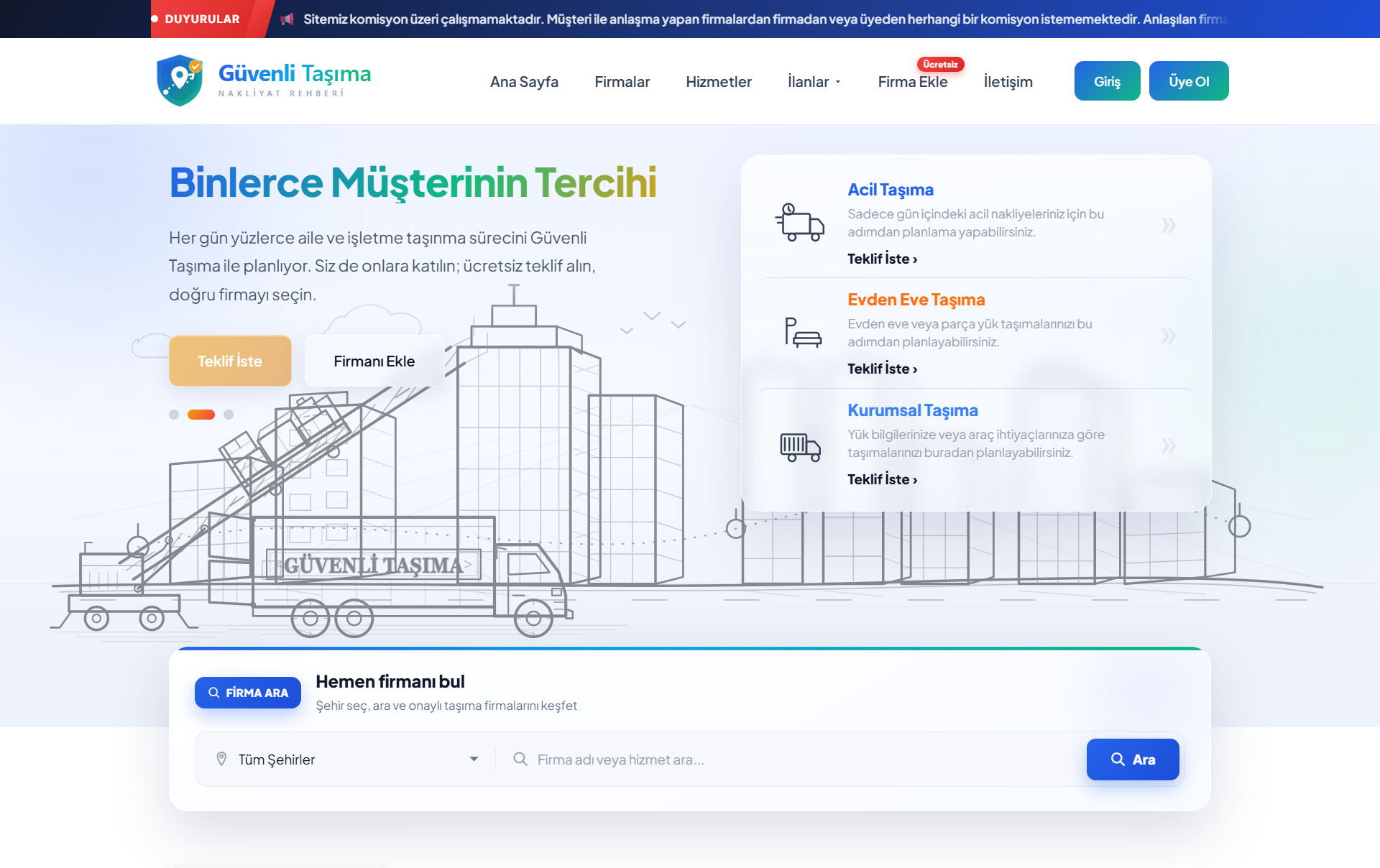This screenshot has width=1380, height=868.
Task: Open the Kurumsal Taşıma heading link
Action: point(913,410)
